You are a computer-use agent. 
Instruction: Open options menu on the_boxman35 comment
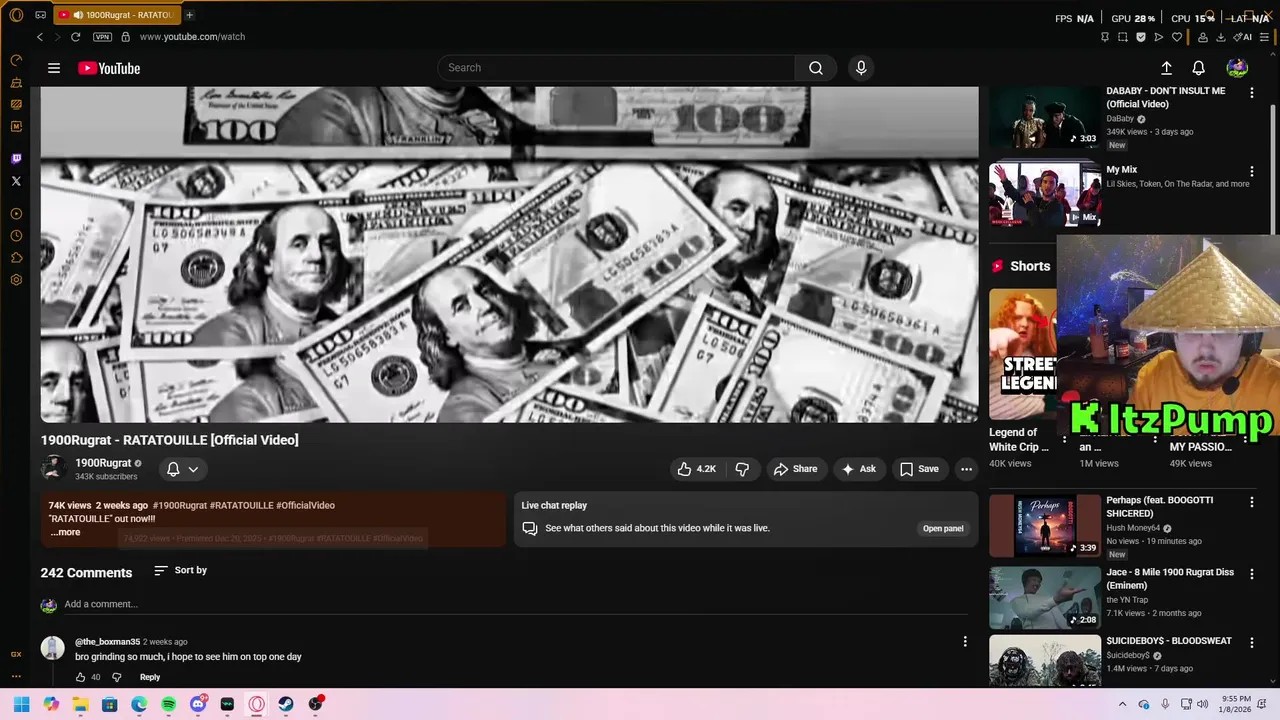(x=965, y=642)
